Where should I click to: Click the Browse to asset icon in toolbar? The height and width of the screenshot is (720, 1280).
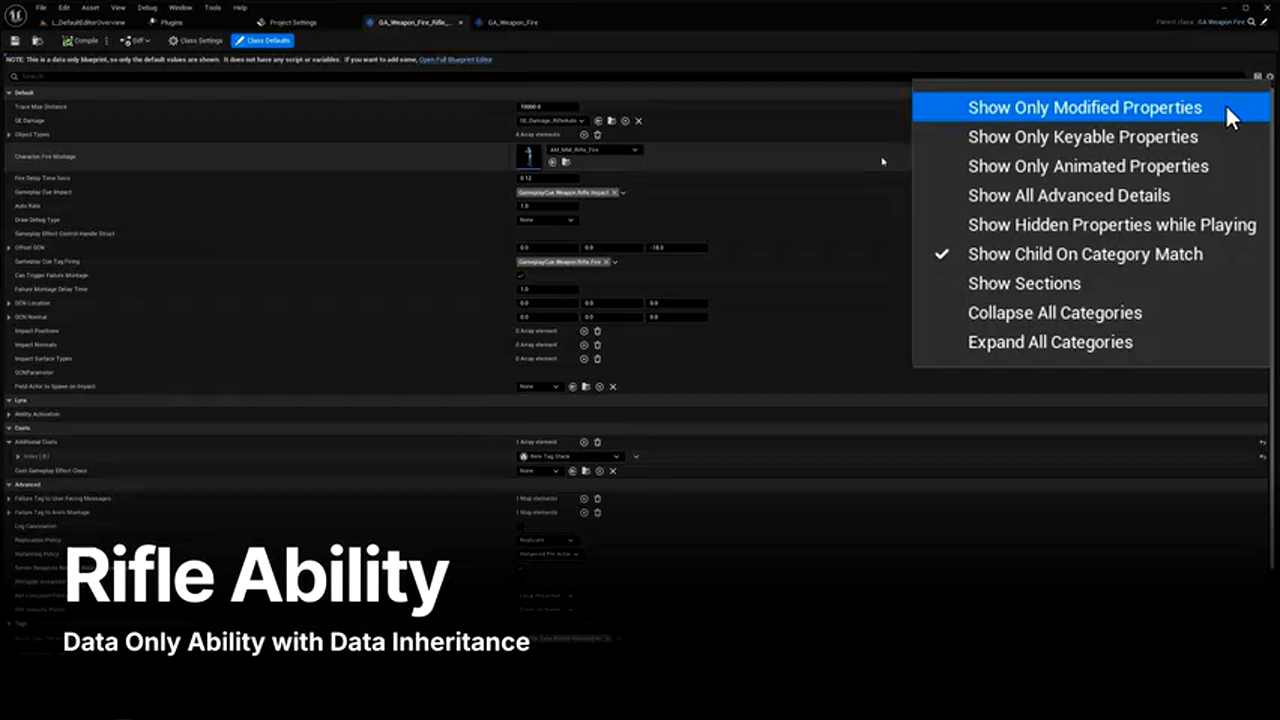click(x=37, y=41)
